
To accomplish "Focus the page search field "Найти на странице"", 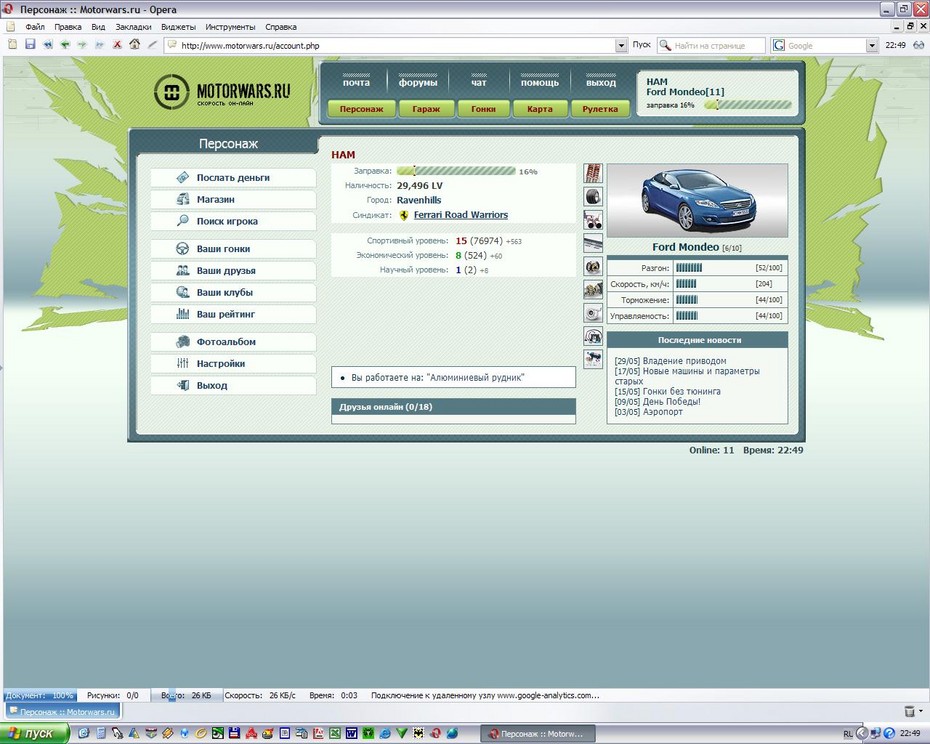I will tap(711, 45).
